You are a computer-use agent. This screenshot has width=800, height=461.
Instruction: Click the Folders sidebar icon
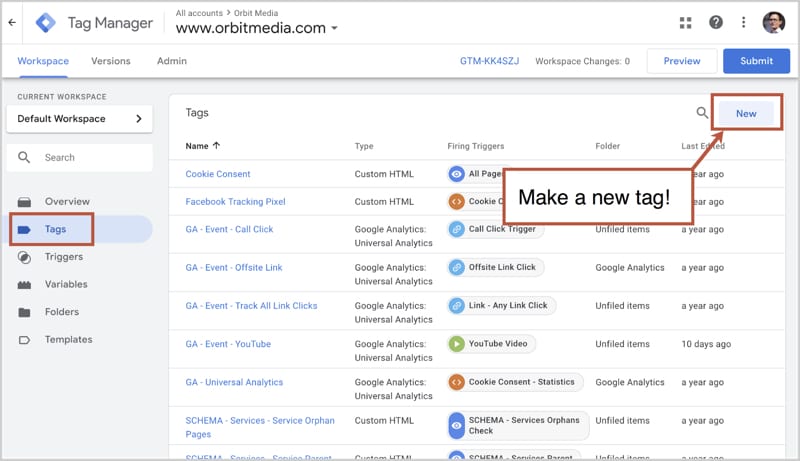click(x=24, y=312)
